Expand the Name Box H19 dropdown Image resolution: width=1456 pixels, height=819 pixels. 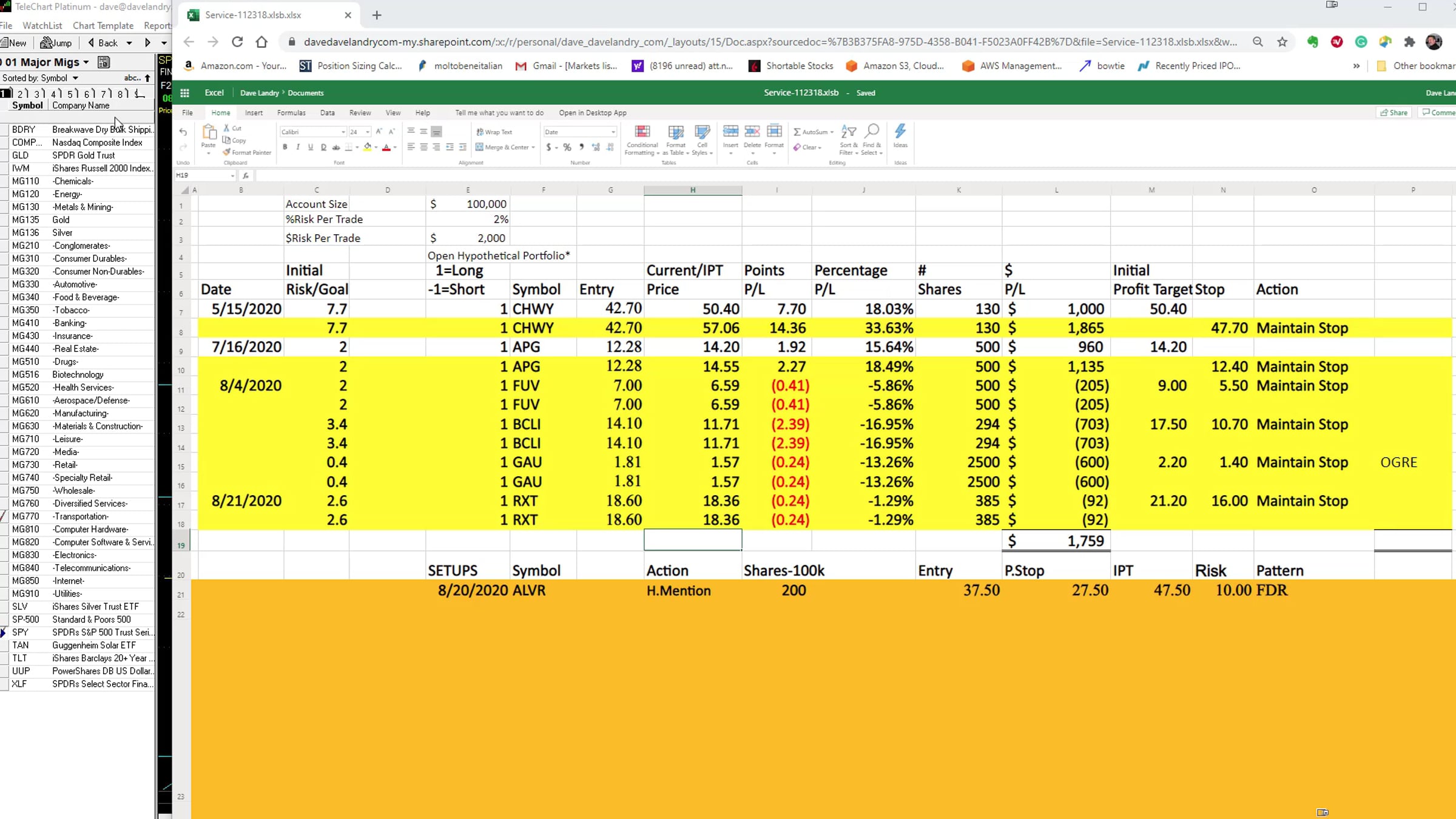click(232, 175)
